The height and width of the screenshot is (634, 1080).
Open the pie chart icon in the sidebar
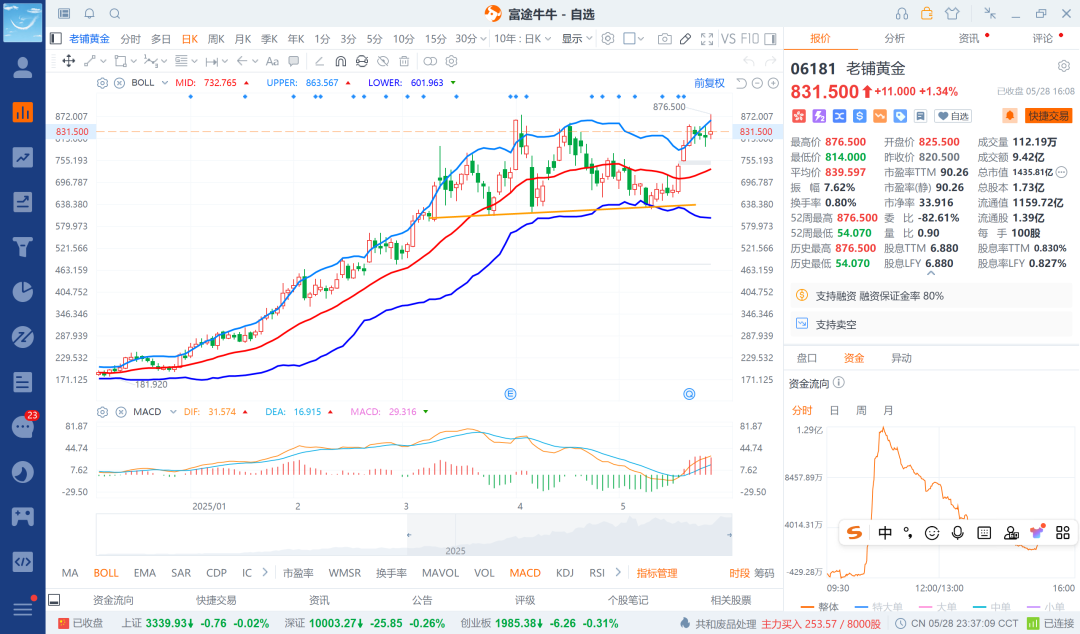23,292
